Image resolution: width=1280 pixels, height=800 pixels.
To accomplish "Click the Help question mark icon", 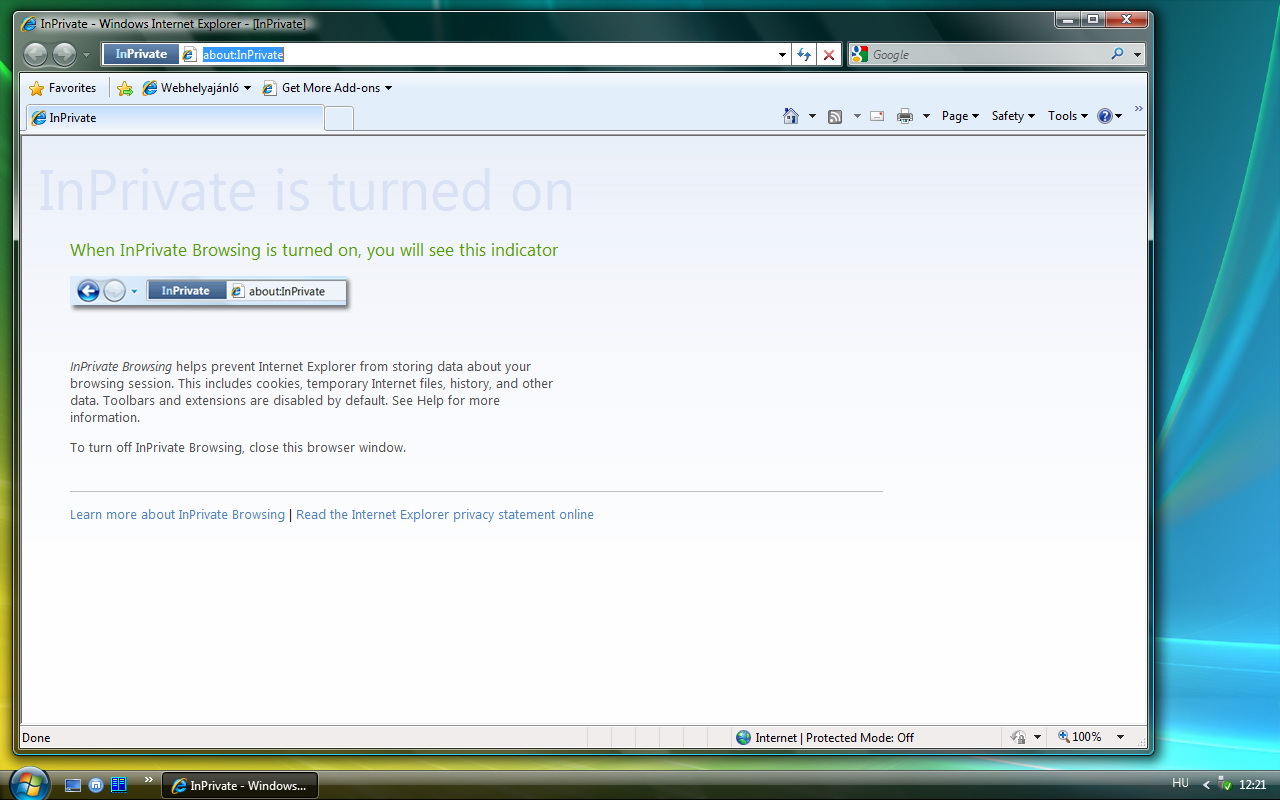I will pyautogui.click(x=1105, y=116).
